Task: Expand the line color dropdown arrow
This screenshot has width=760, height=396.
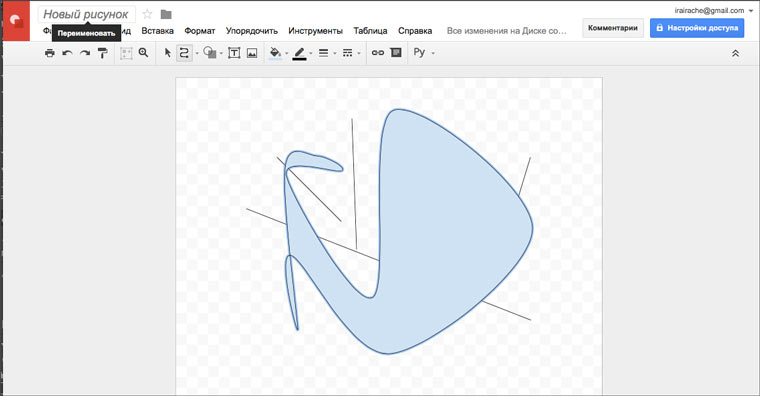Action: click(x=311, y=53)
